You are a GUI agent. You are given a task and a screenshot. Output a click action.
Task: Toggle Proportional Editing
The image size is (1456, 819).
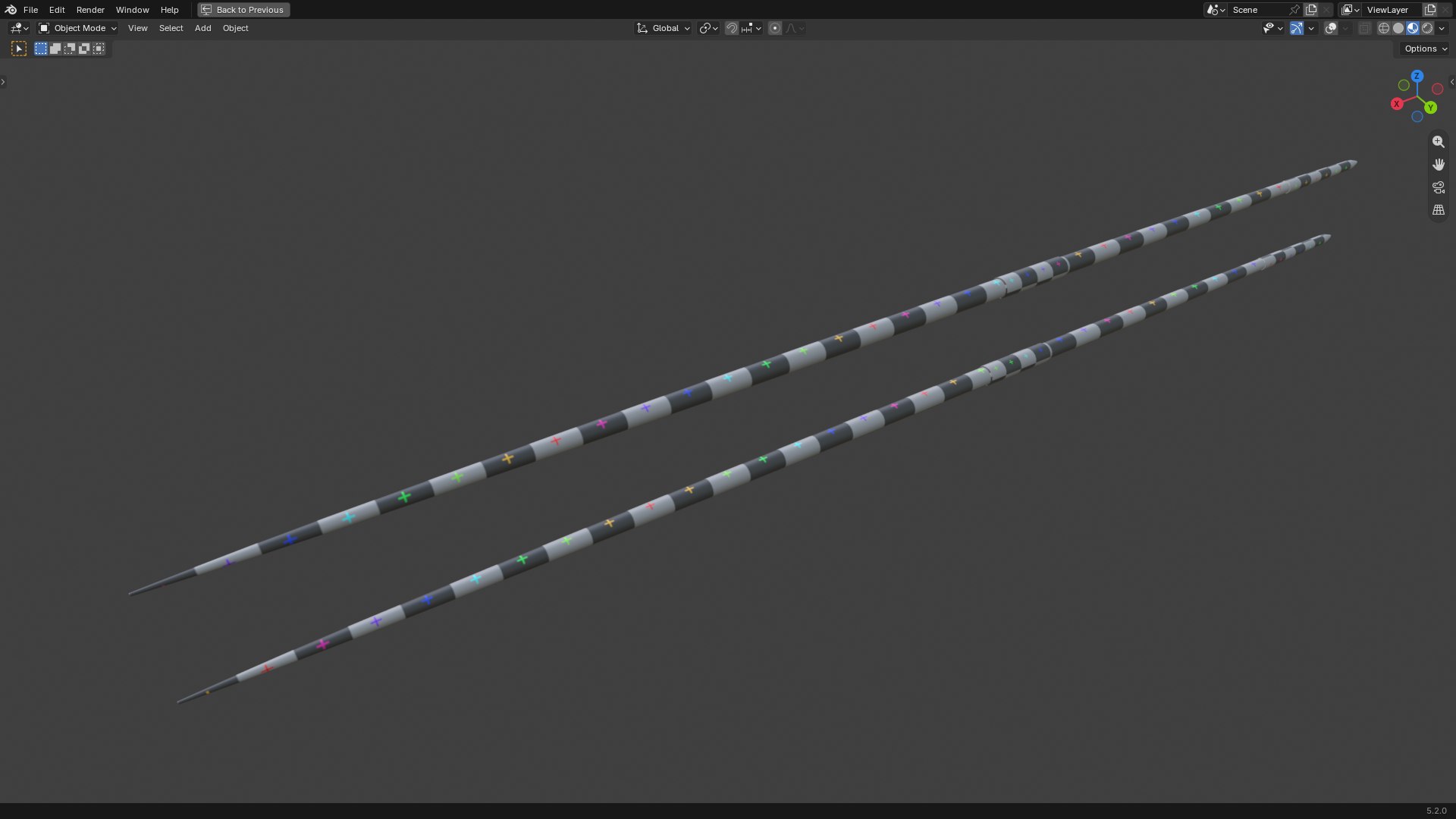775,28
